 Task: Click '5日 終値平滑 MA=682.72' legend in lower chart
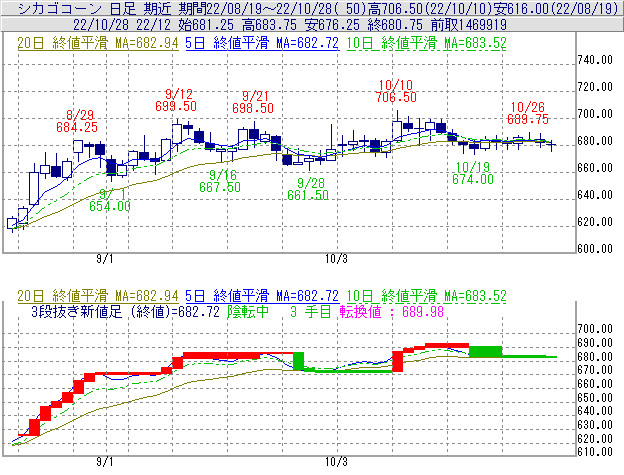point(262,296)
